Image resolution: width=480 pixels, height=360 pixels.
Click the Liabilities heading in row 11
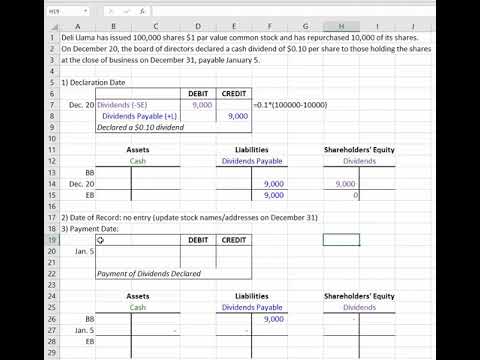click(x=252, y=150)
